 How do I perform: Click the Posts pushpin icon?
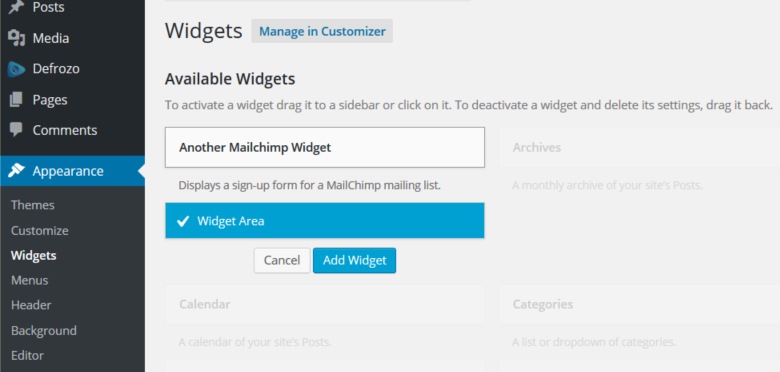(x=16, y=7)
